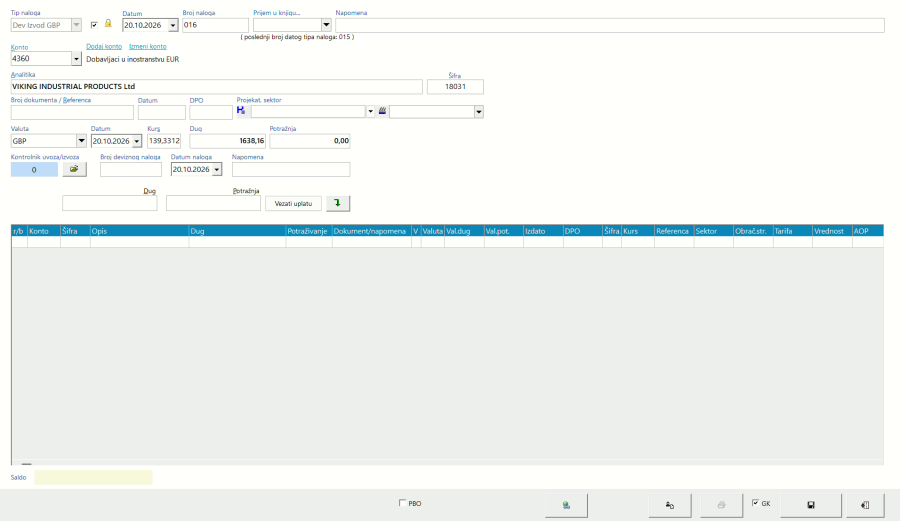900x521 pixels.
Task: Open the Datum naloga date picker arrow
Action: tap(217, 169)
